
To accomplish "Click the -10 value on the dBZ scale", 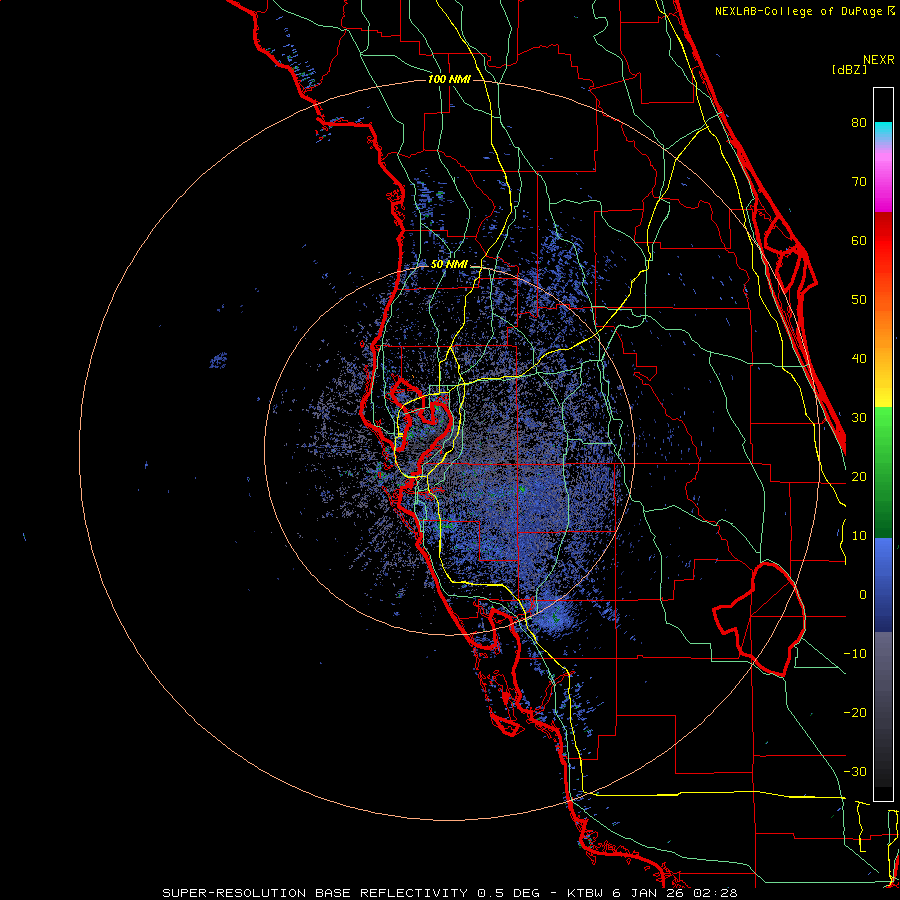I will point(855,654).
